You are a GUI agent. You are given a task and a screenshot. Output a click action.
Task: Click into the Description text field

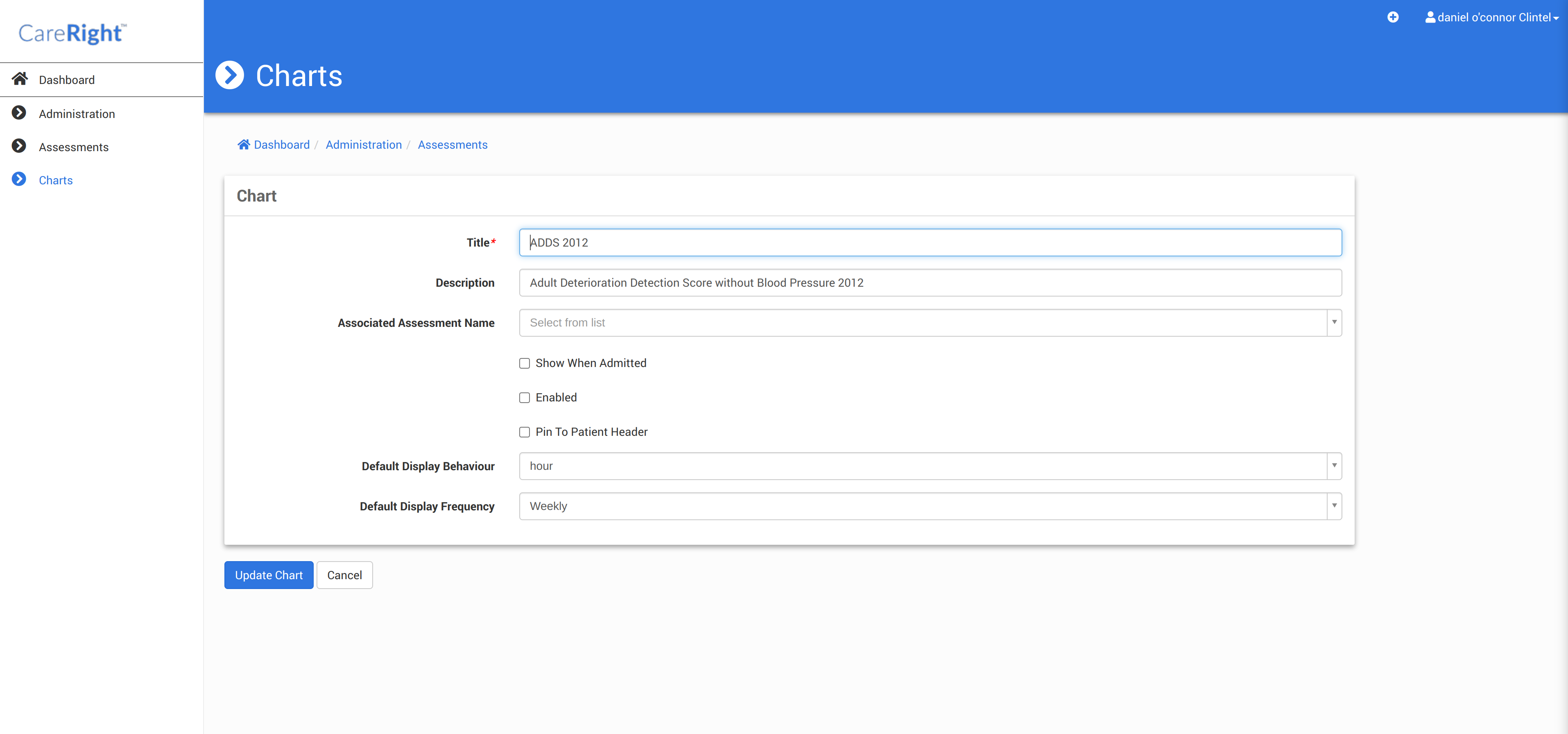click(930, 282)
